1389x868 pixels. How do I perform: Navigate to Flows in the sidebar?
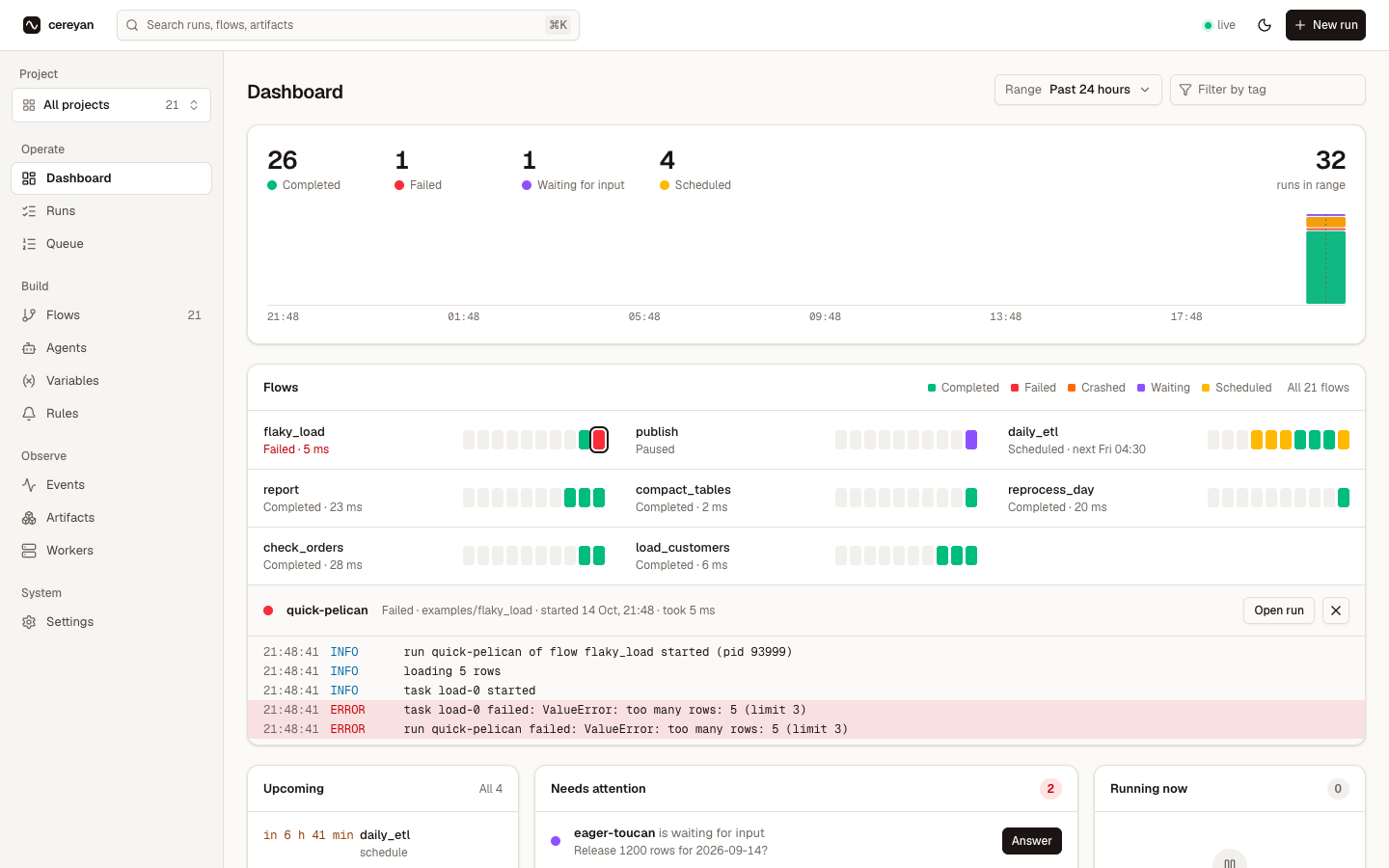pos(111,315)
